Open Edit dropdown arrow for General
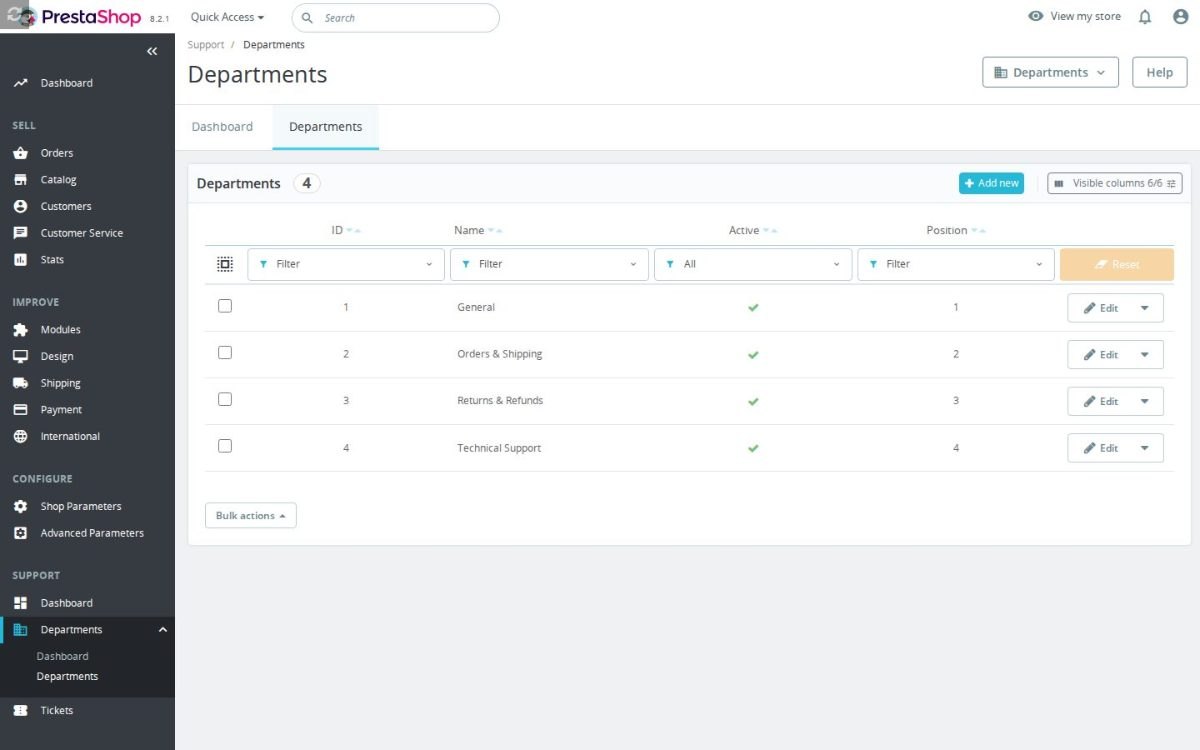This screenshot has width=1200, height=750. (1145, 308)
